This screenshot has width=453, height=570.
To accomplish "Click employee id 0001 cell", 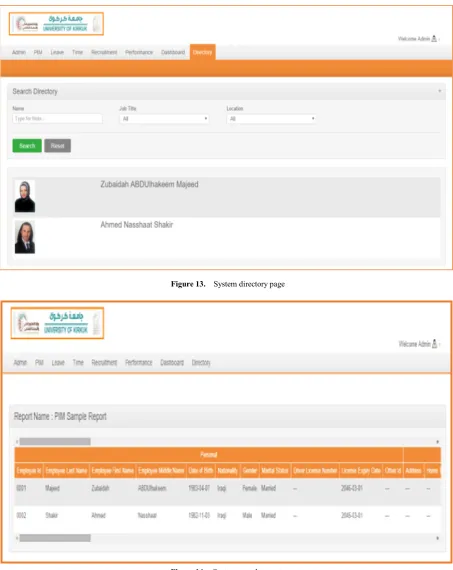I will click(21, 488).
